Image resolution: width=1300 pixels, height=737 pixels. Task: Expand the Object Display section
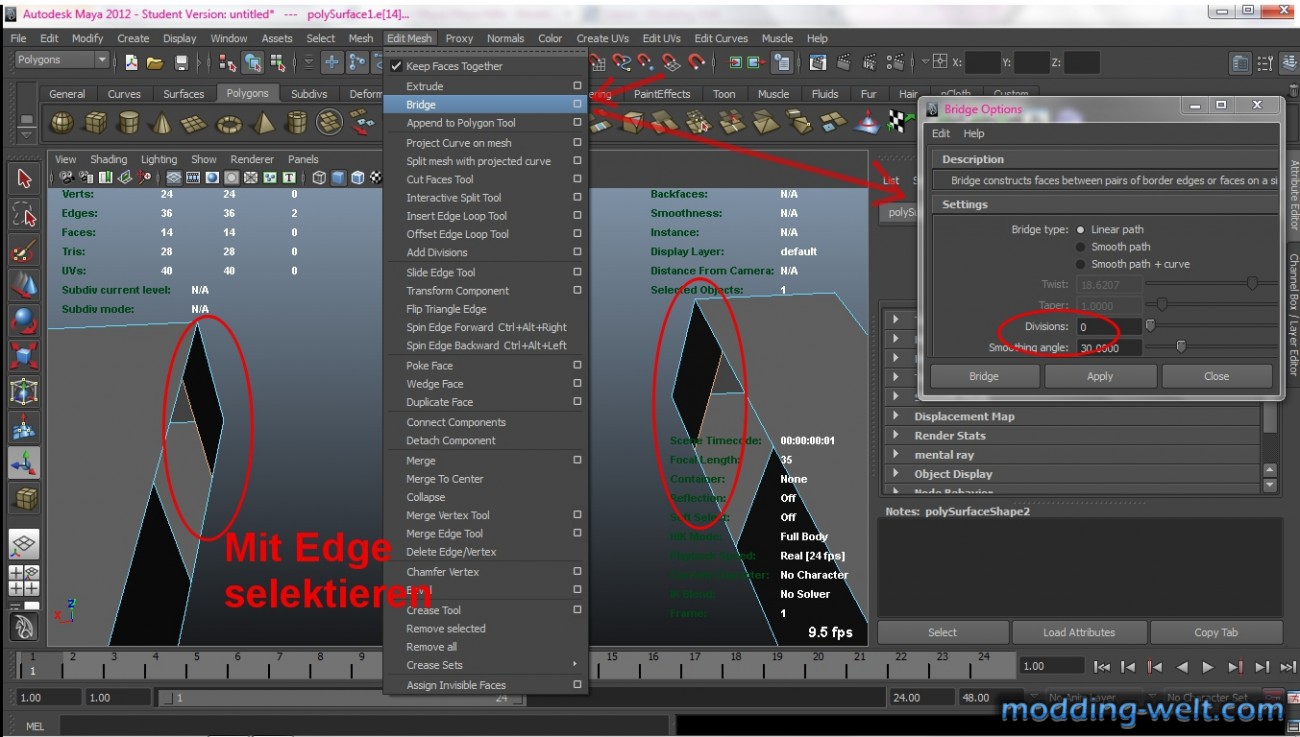[895, 474]
